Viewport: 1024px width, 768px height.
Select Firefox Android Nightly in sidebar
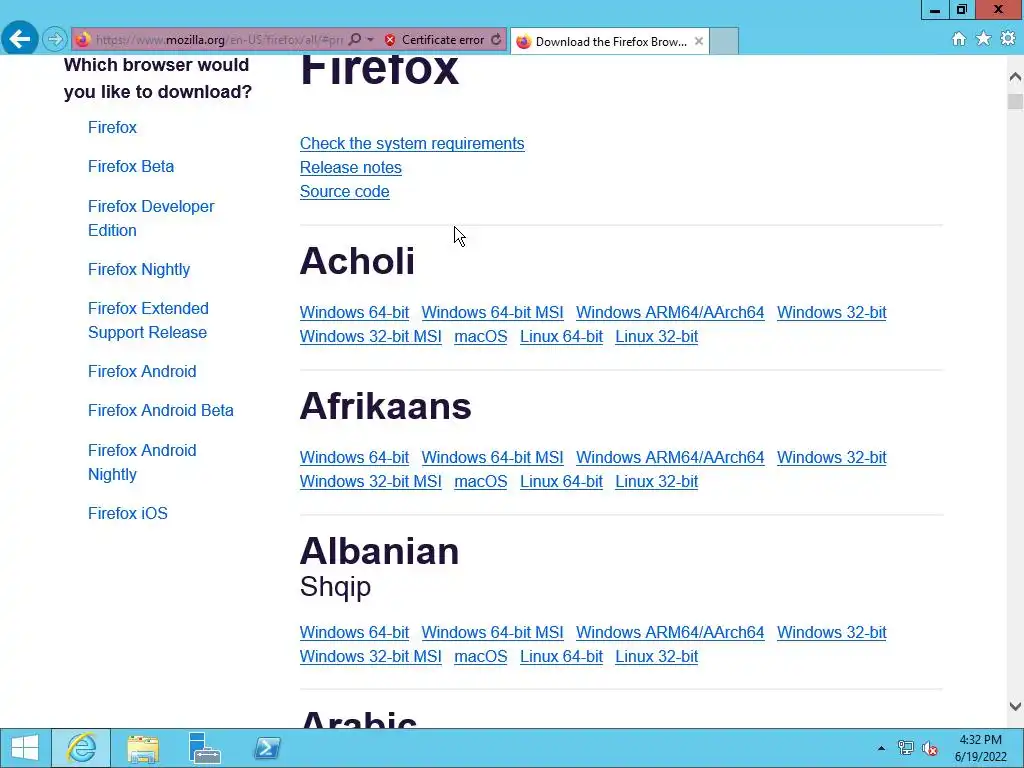tap(142, 462)
